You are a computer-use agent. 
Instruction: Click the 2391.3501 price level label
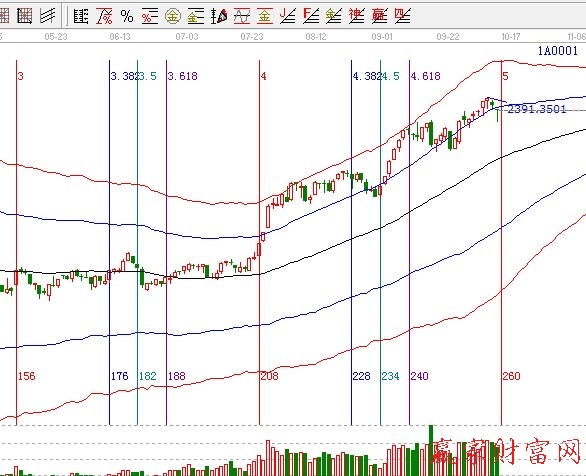point(537,109)
